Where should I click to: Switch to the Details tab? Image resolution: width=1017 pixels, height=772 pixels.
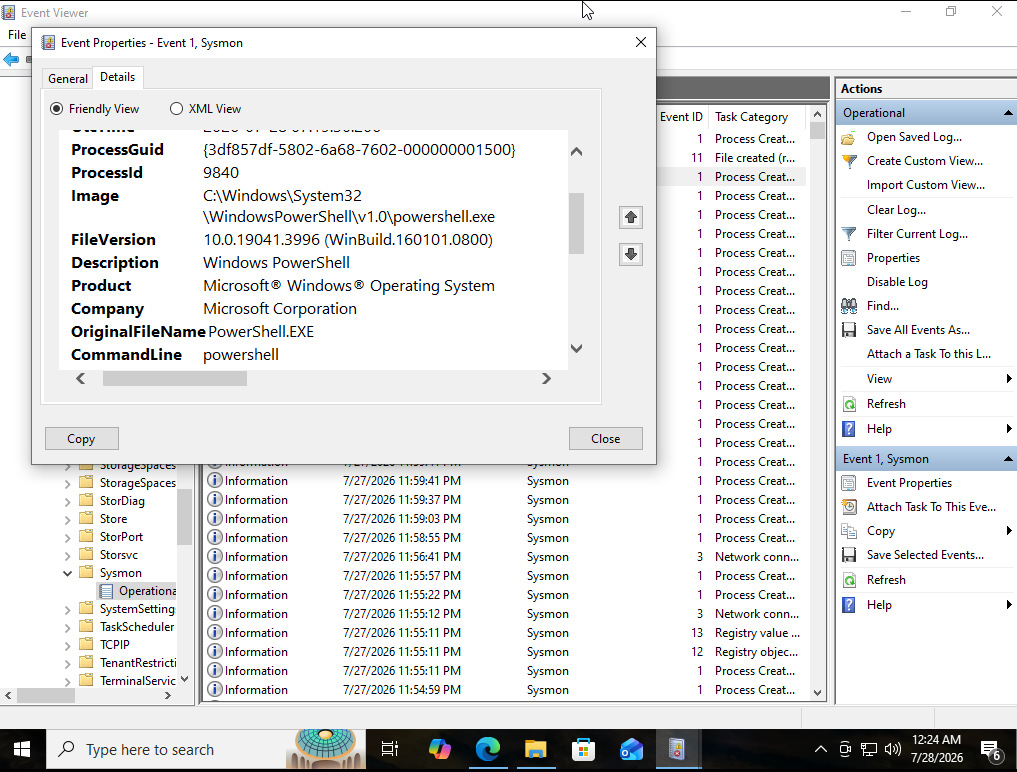(x=117, y=77)
